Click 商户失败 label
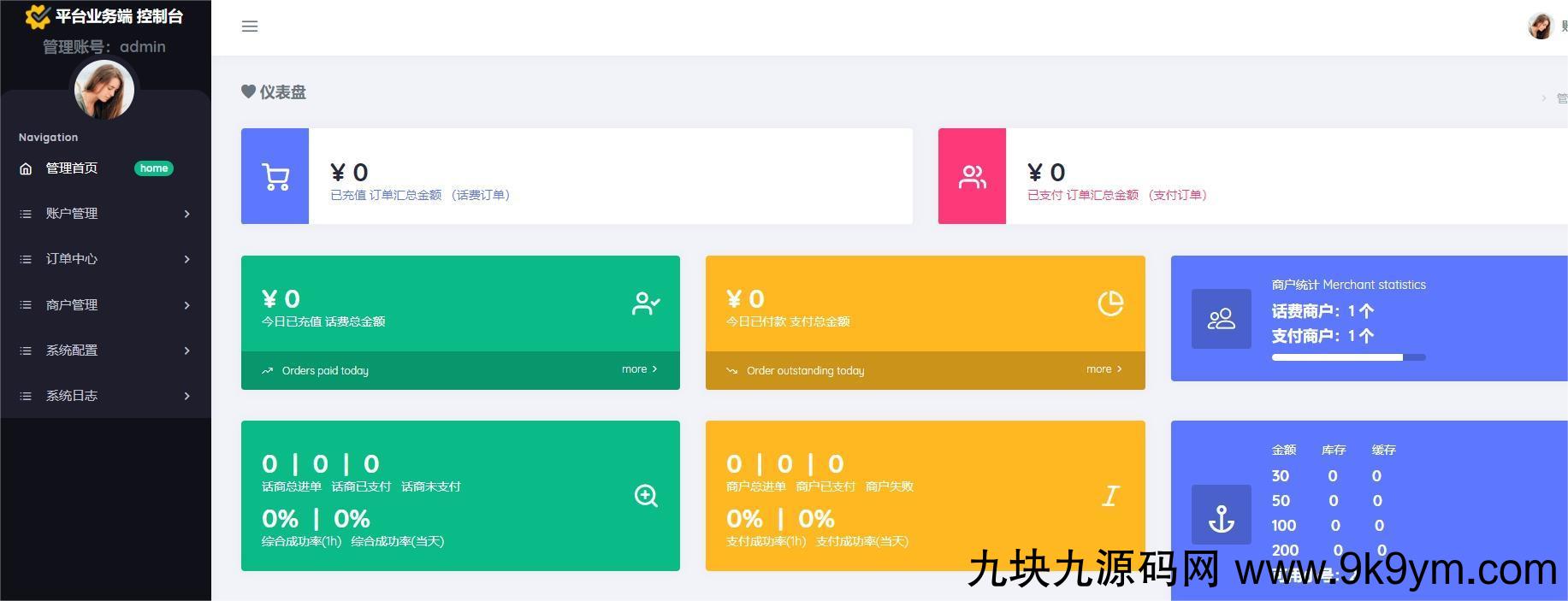This screenshot has width=1568, height=601. point(890,486)
